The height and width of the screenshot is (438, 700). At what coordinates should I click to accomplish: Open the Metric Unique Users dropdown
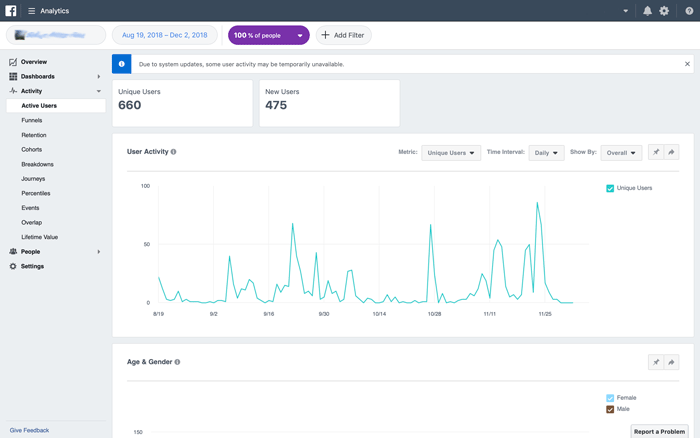[x=451, y=153]
